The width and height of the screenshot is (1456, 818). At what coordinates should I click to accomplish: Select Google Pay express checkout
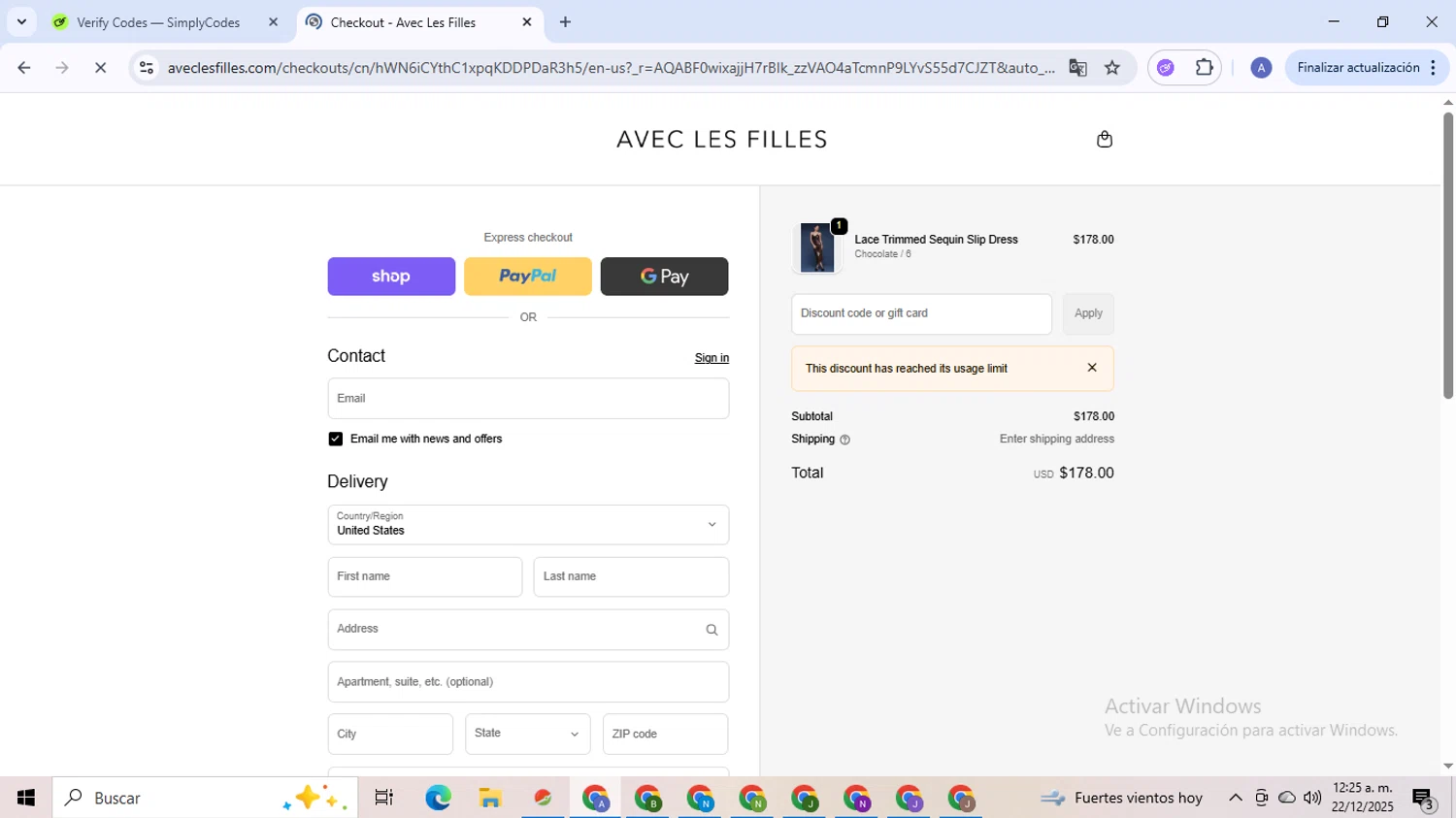click(665, 277)
